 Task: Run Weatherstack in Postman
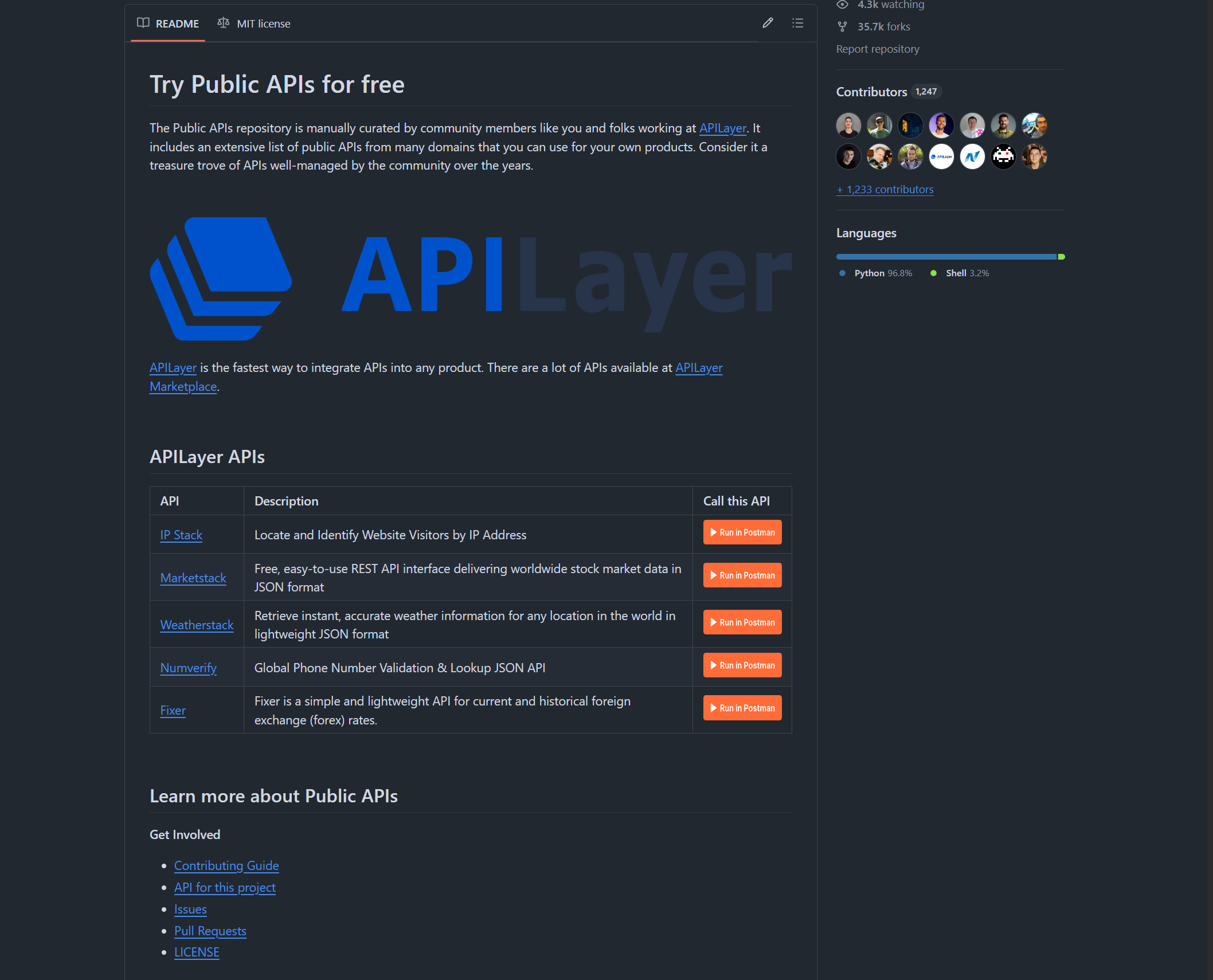(742, 622)
